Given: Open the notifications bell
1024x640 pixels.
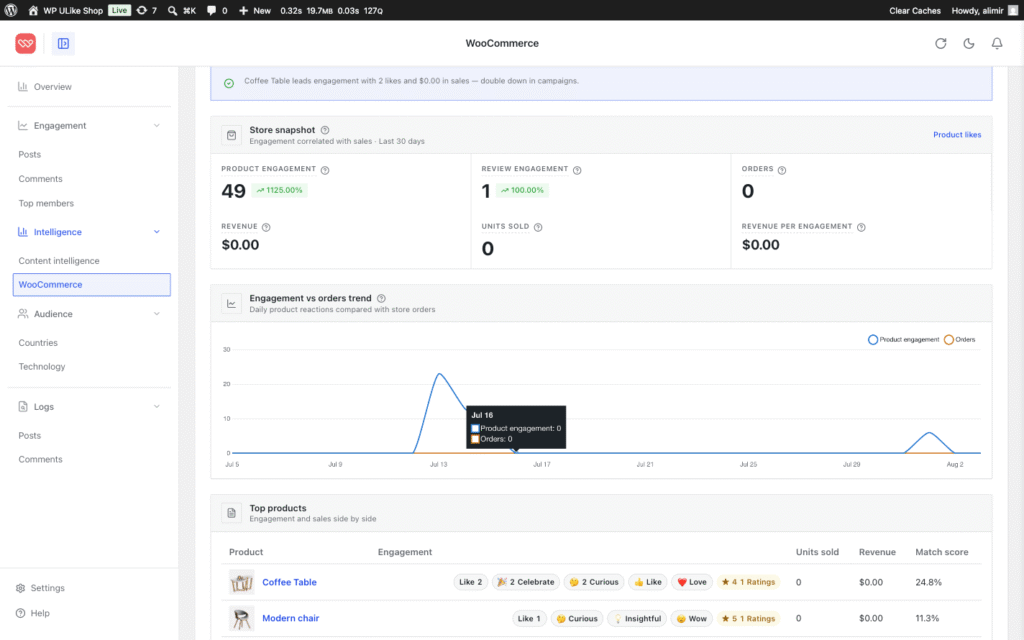Looking at the screenshot, I should pos(997,44).
